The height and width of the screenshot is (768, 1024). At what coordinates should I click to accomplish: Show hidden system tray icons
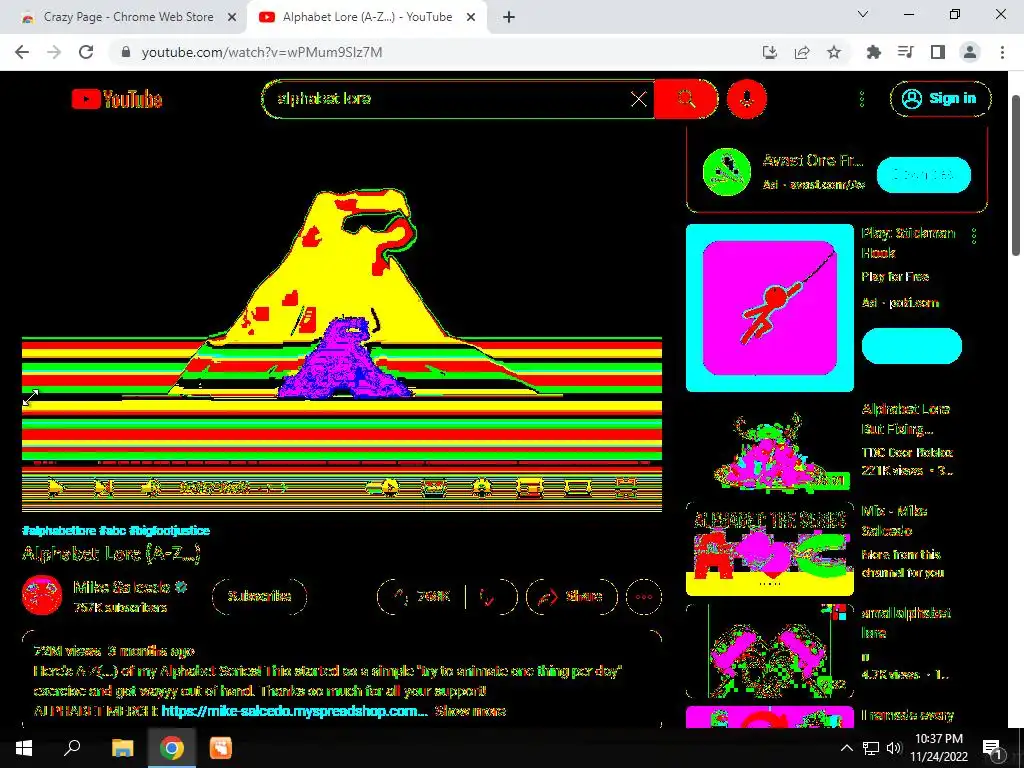point(846,748)
